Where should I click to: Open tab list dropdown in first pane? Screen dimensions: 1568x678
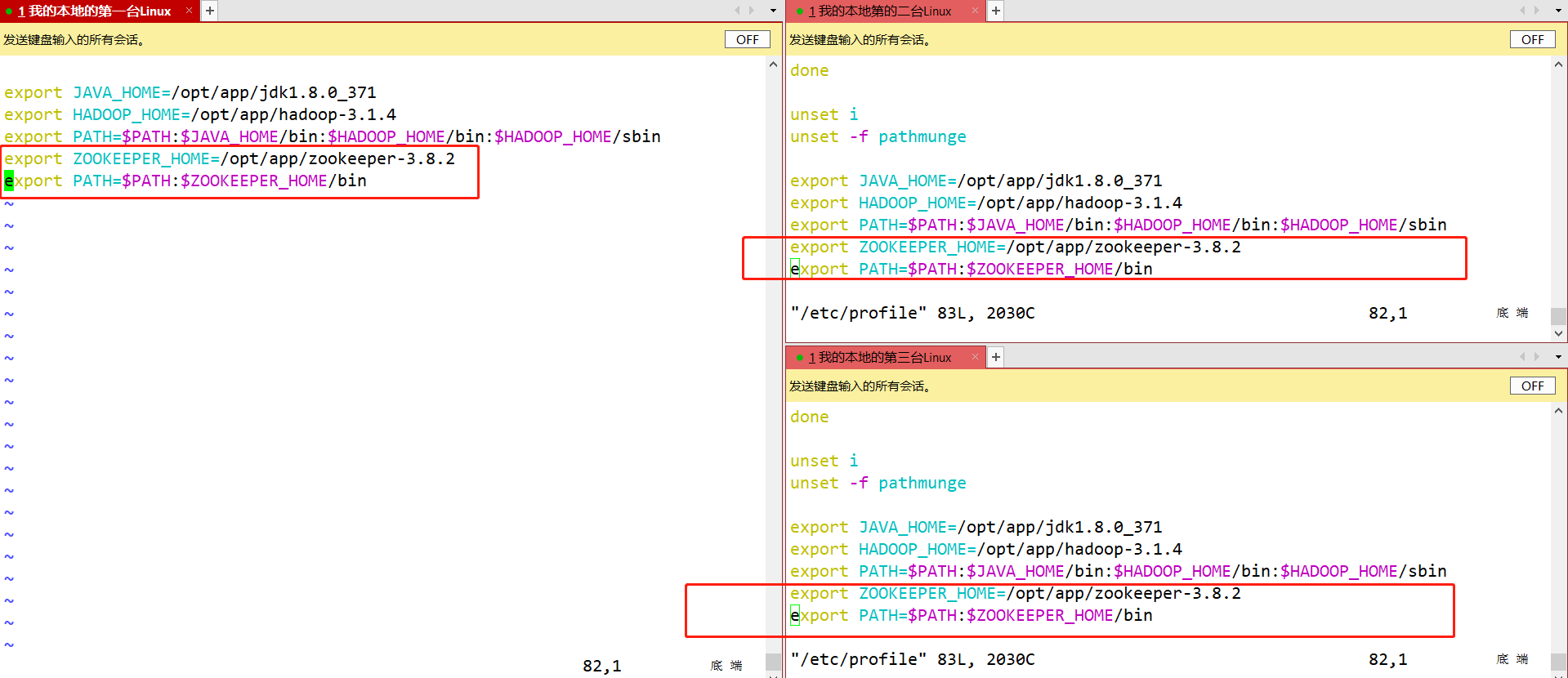(773, 11)
